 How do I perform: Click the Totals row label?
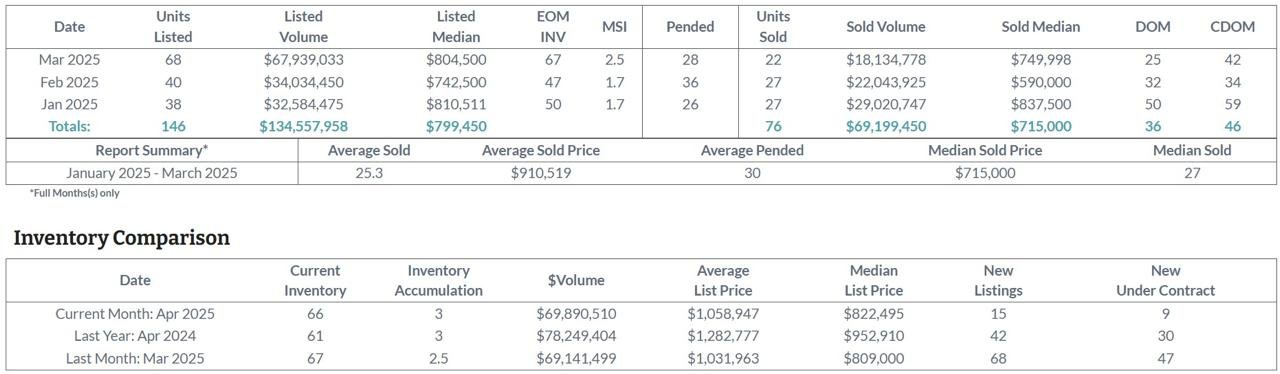pos(69,126)
